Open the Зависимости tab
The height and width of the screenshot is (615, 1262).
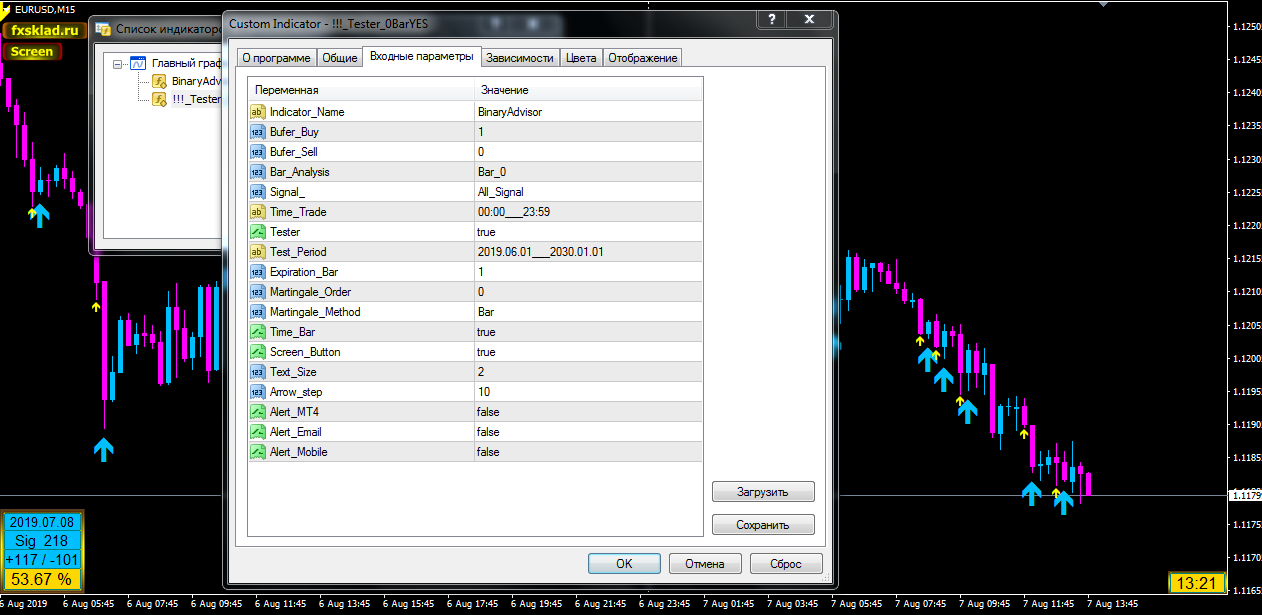coord(520,58)
